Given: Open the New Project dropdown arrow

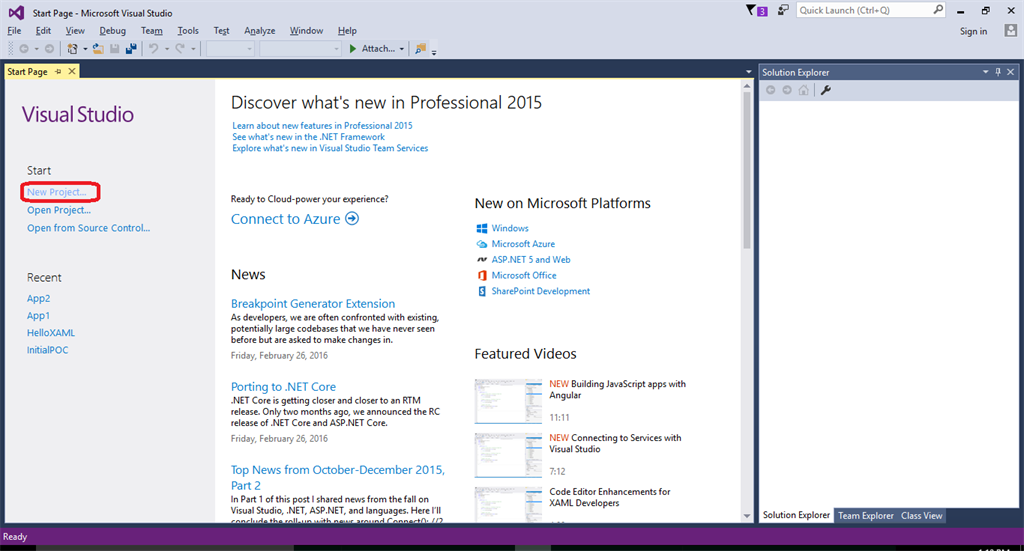Looking at the screenshot, I should [x=85, y=49].
